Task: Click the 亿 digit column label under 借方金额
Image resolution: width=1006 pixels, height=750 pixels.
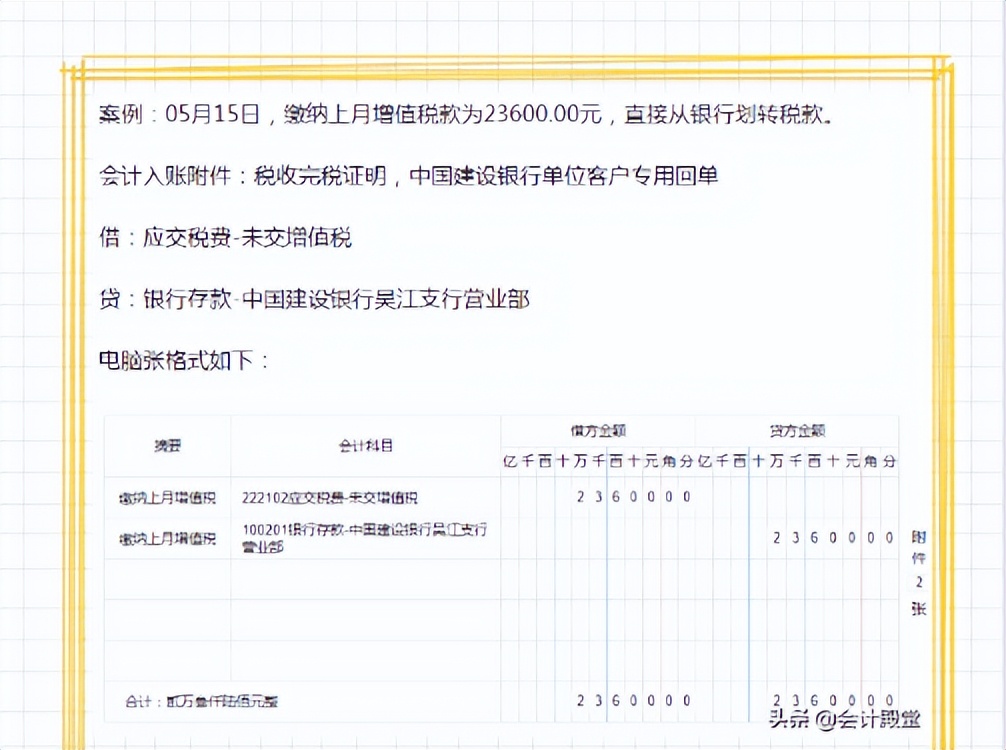Action: [512, 462]
